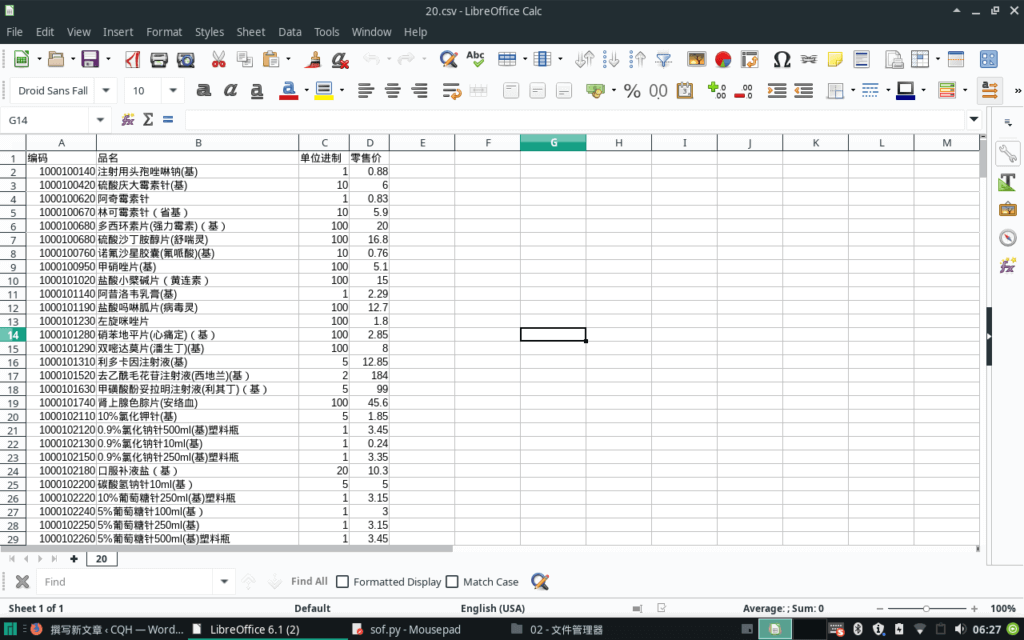Open the font size dropdown
This screenshot has height=640, width=1024.
173,90
